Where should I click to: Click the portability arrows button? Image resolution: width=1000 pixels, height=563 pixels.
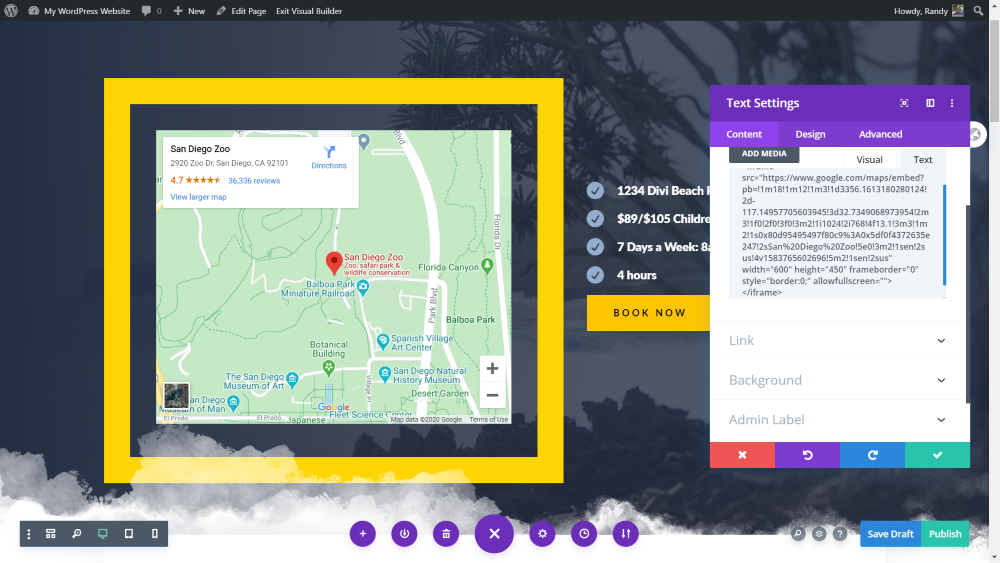[x=626, y=534]
